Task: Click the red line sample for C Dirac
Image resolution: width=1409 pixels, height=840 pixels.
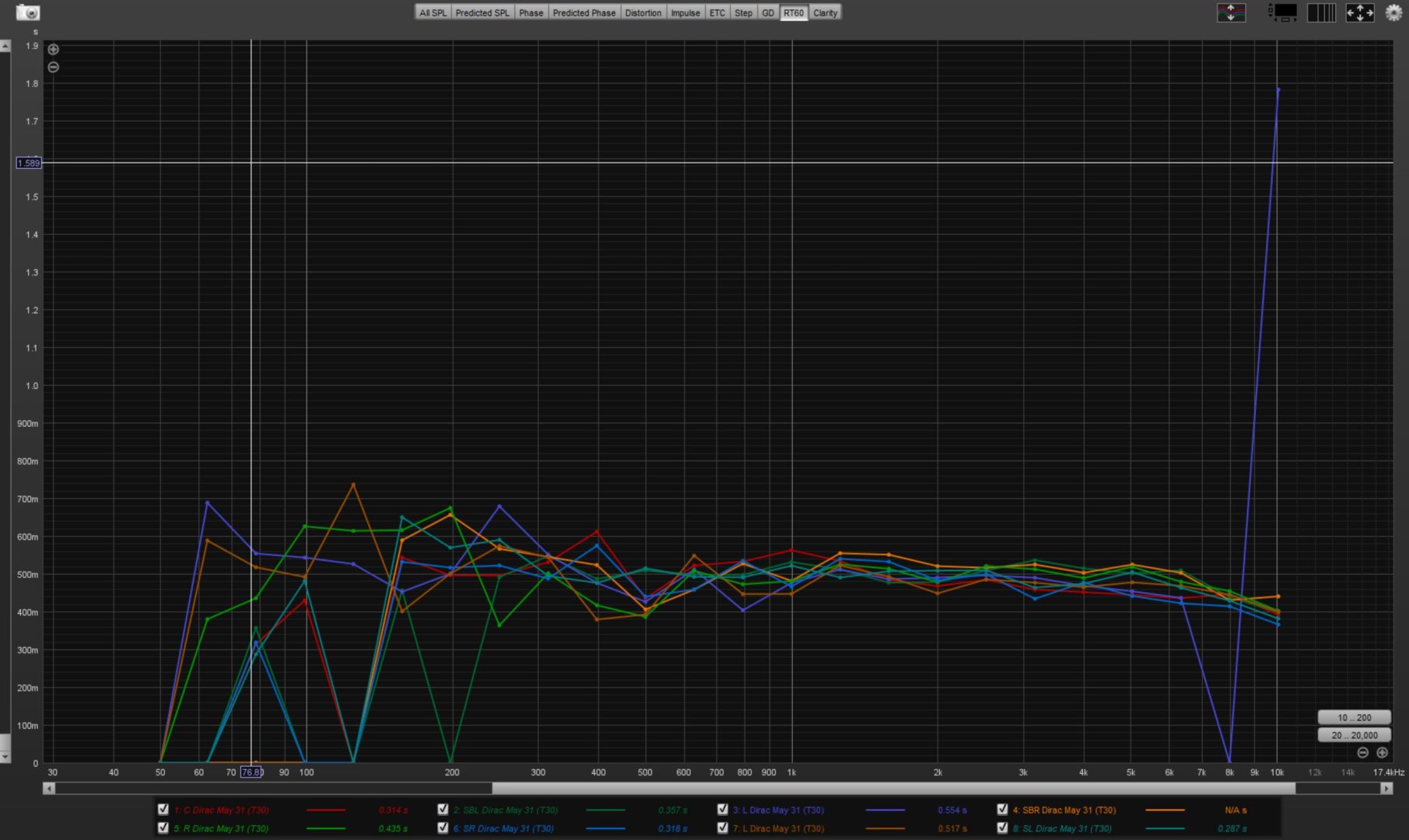Action: (326, 810)
